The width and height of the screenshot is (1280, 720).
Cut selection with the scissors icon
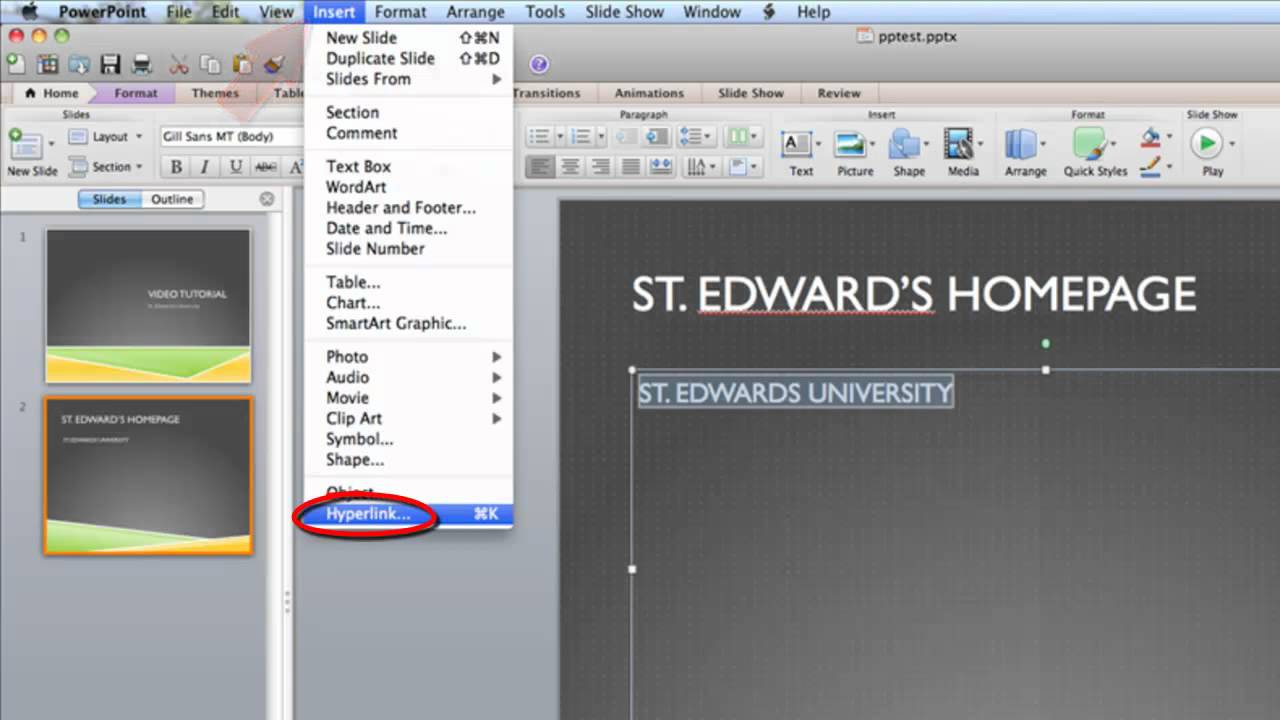pyautogui.click(x=179, y=65)
